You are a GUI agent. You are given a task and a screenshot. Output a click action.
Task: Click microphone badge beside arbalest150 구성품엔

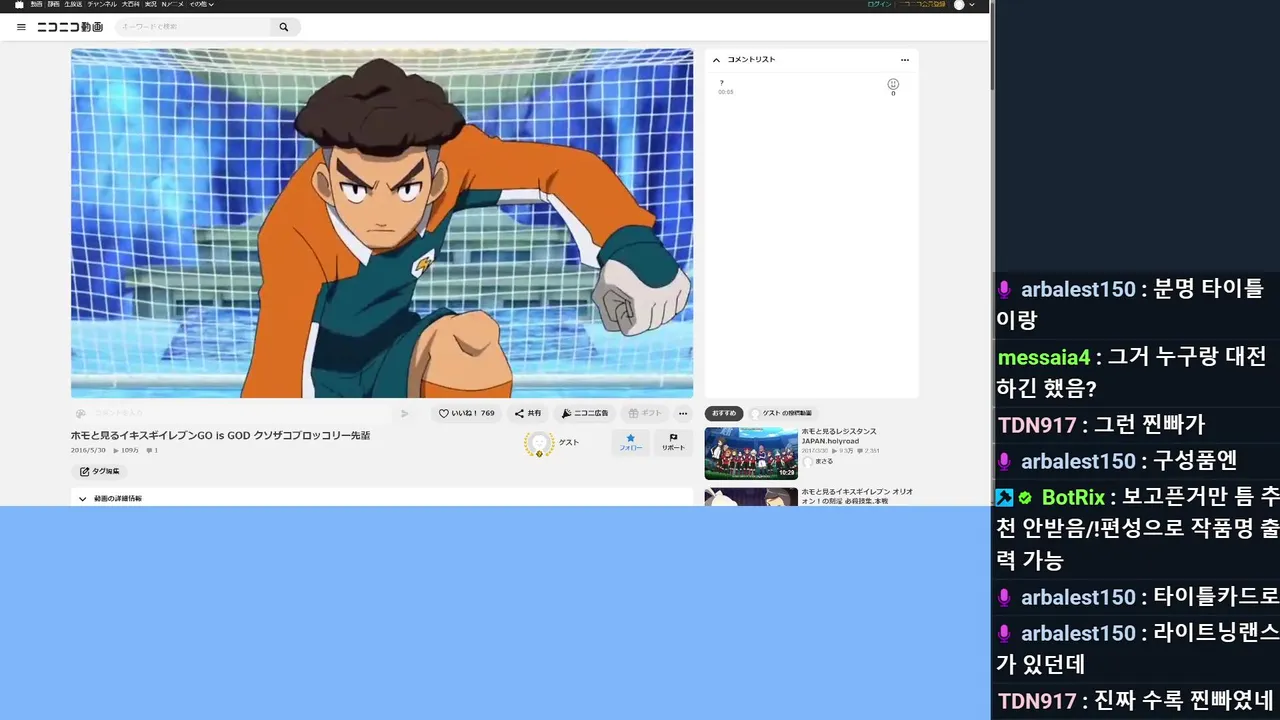[1005, 461]
